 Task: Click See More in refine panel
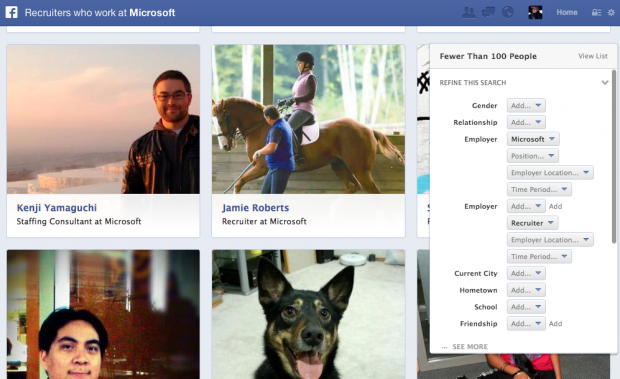click(x=470, y=347)
